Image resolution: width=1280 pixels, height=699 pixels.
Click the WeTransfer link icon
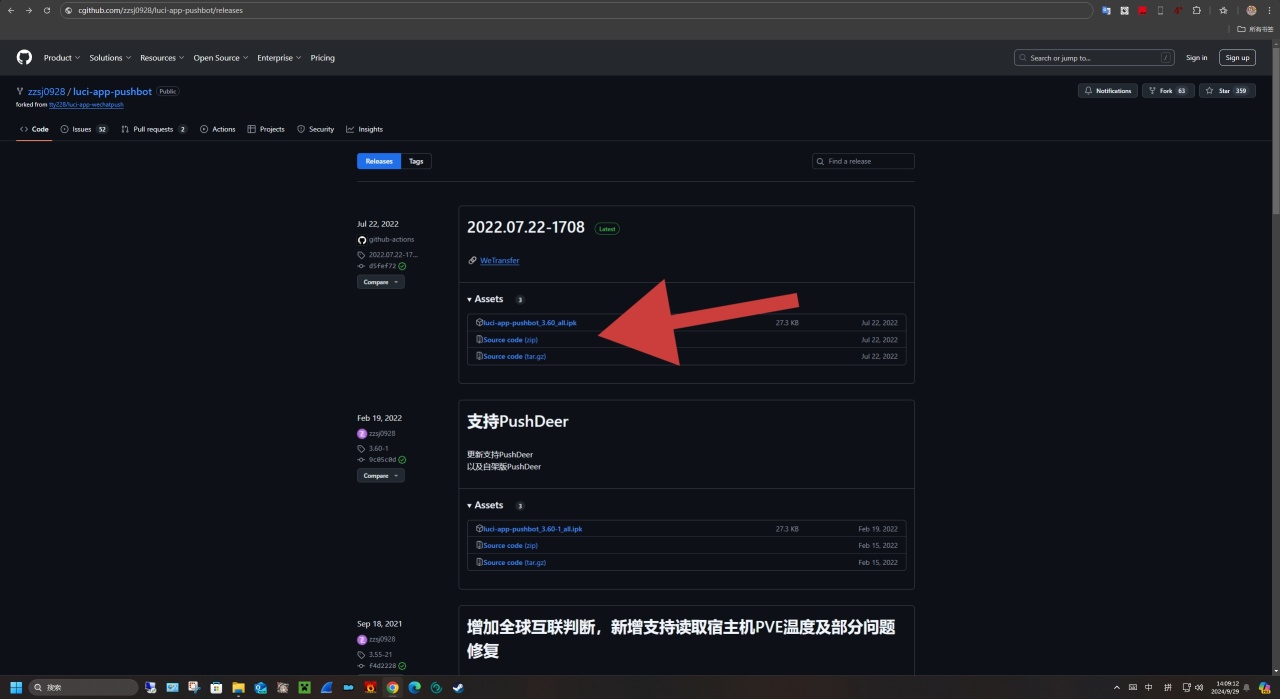pos(472,260)
